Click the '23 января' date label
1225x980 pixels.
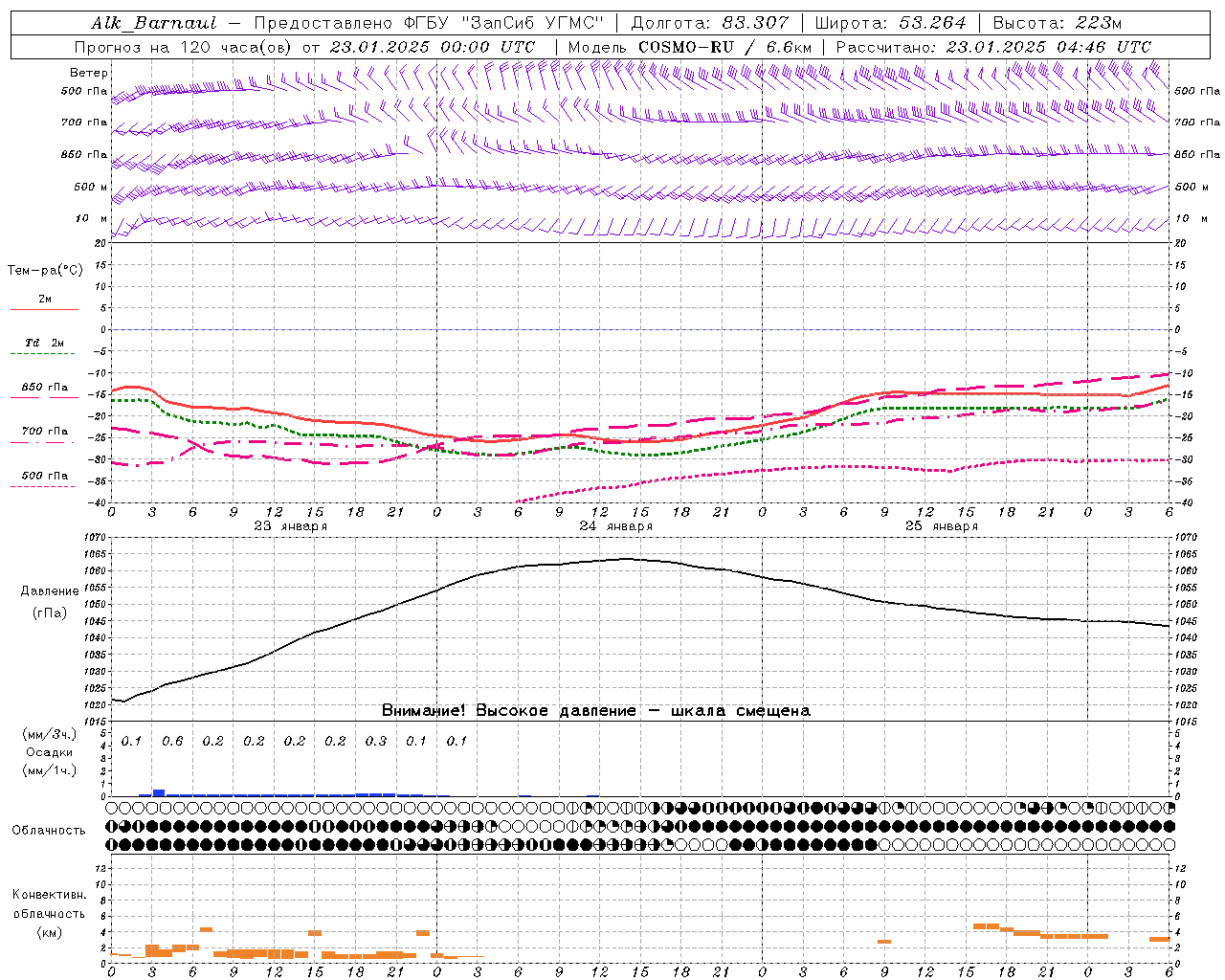[290, 526]
